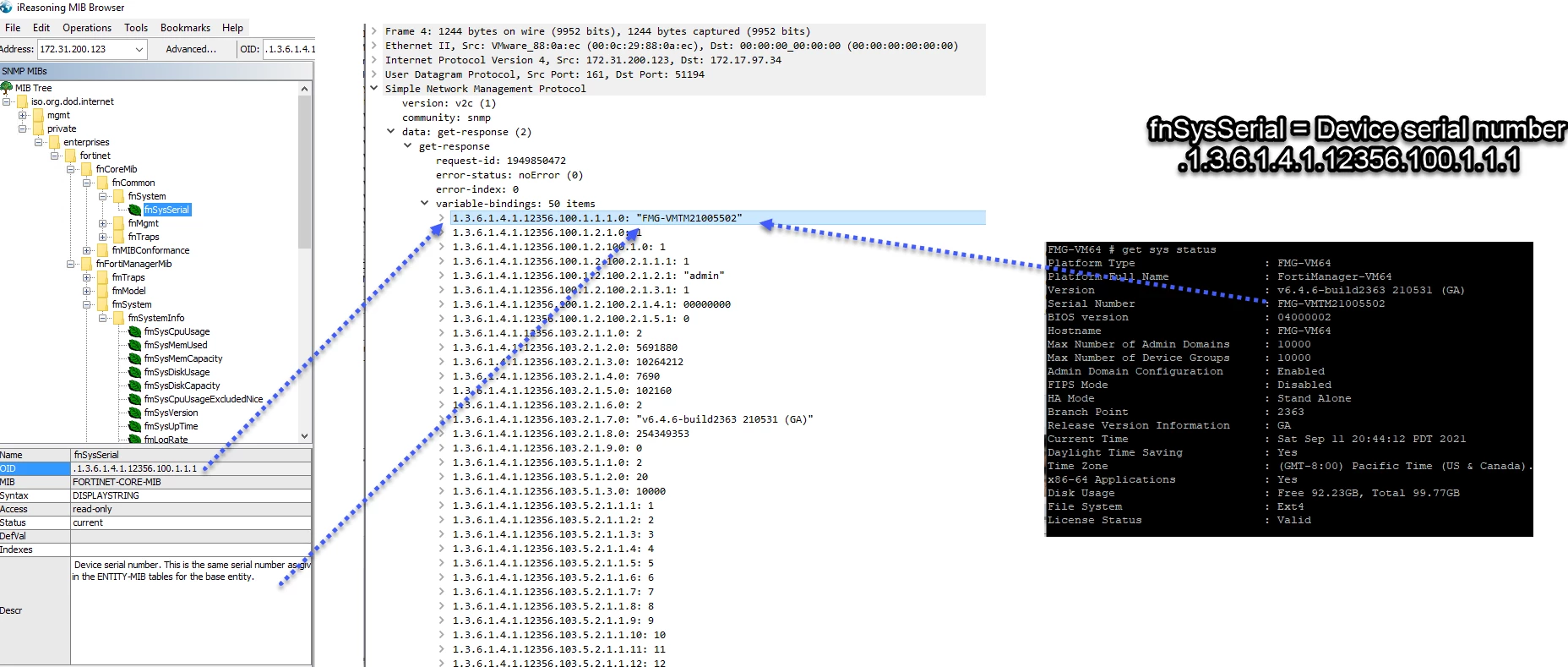Click the FORTINET-CORE-MIB value cell

pos(191,482)
